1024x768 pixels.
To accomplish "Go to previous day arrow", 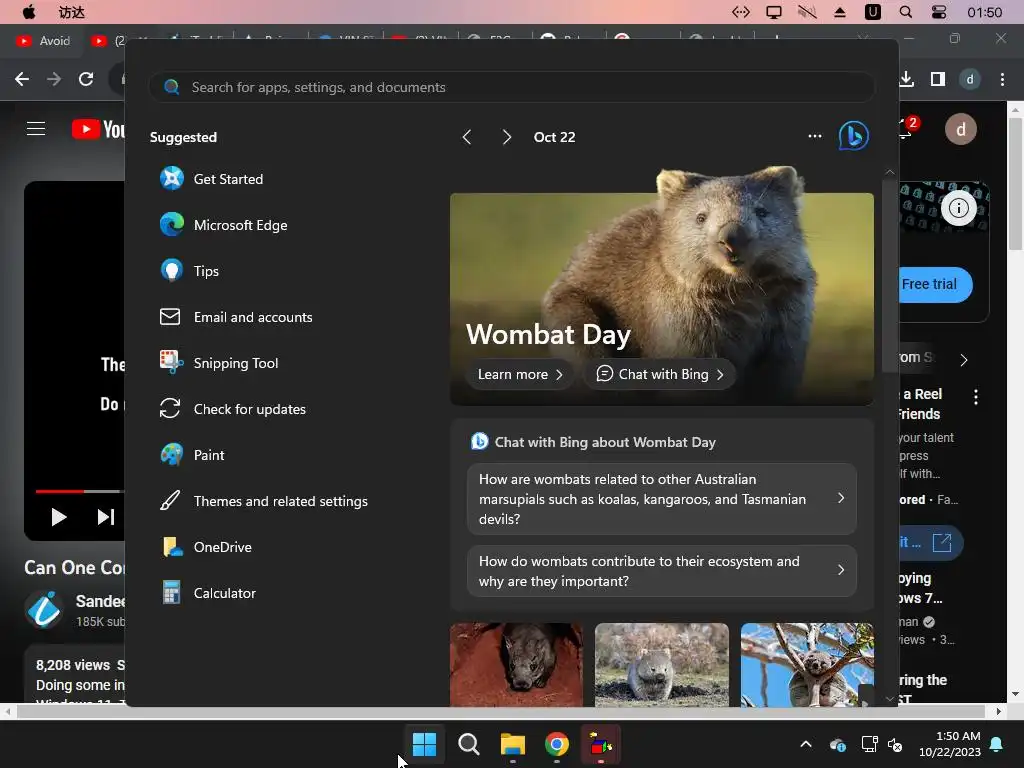I will point(466,136).
